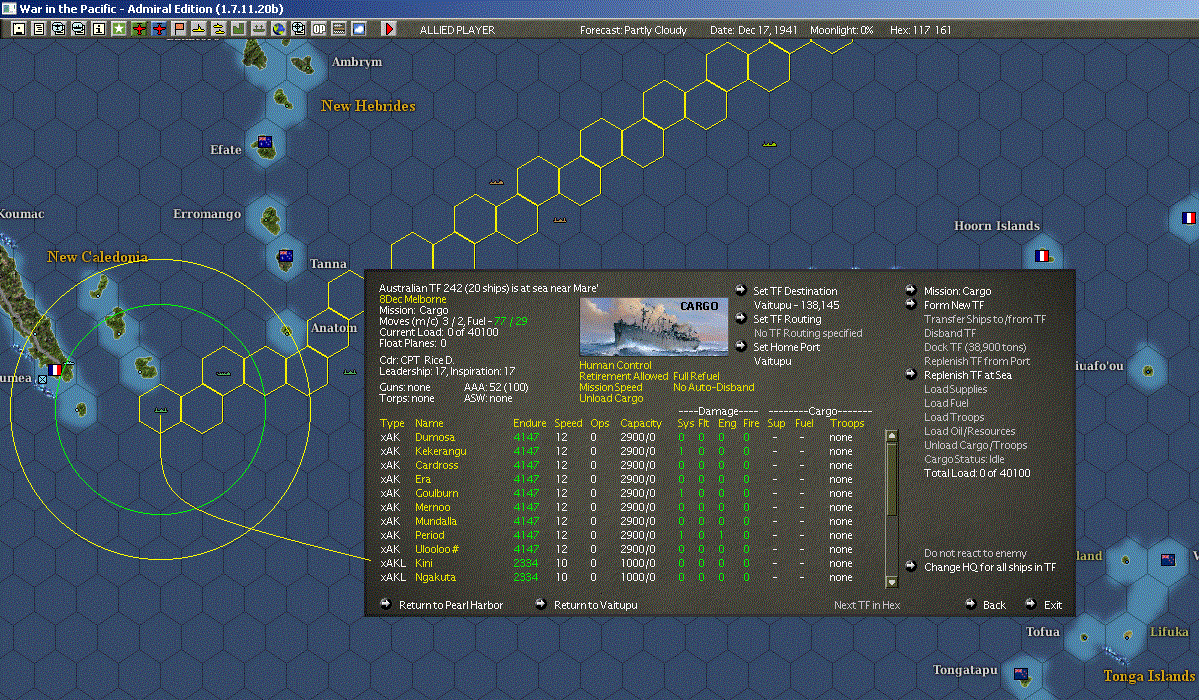Select ship Ngakuta in list
Image resolution: width=1199 pixels, height=700 pixels.
point(435,578)
